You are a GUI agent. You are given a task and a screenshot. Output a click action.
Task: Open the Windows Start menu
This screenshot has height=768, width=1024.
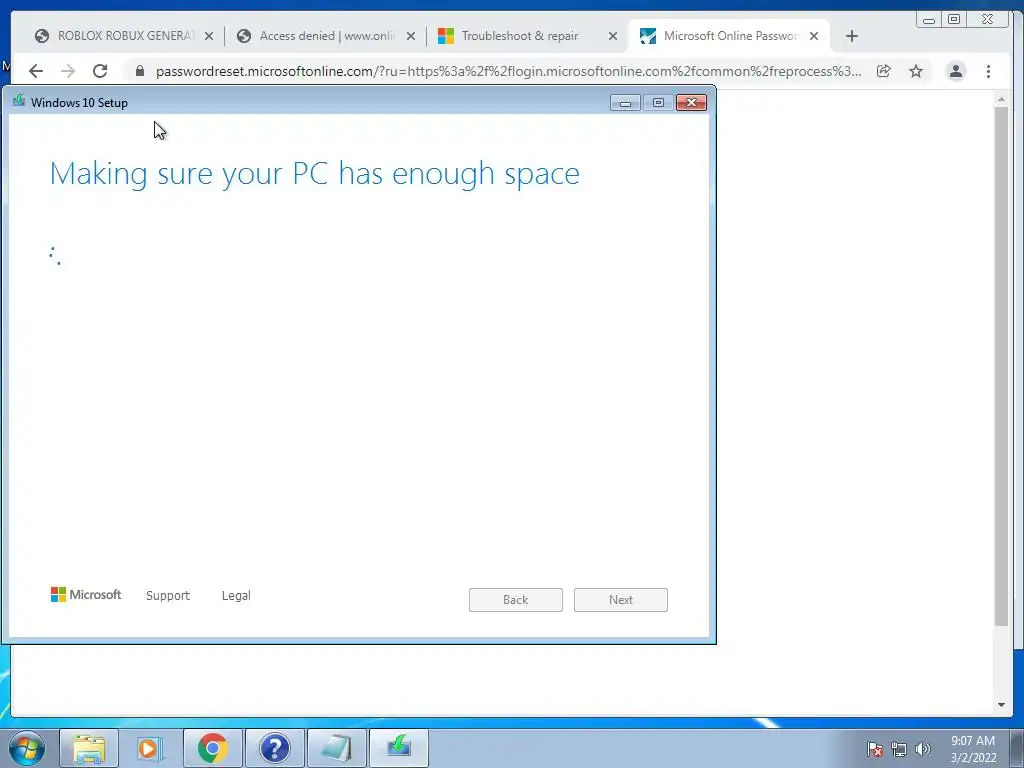(27, 748)
